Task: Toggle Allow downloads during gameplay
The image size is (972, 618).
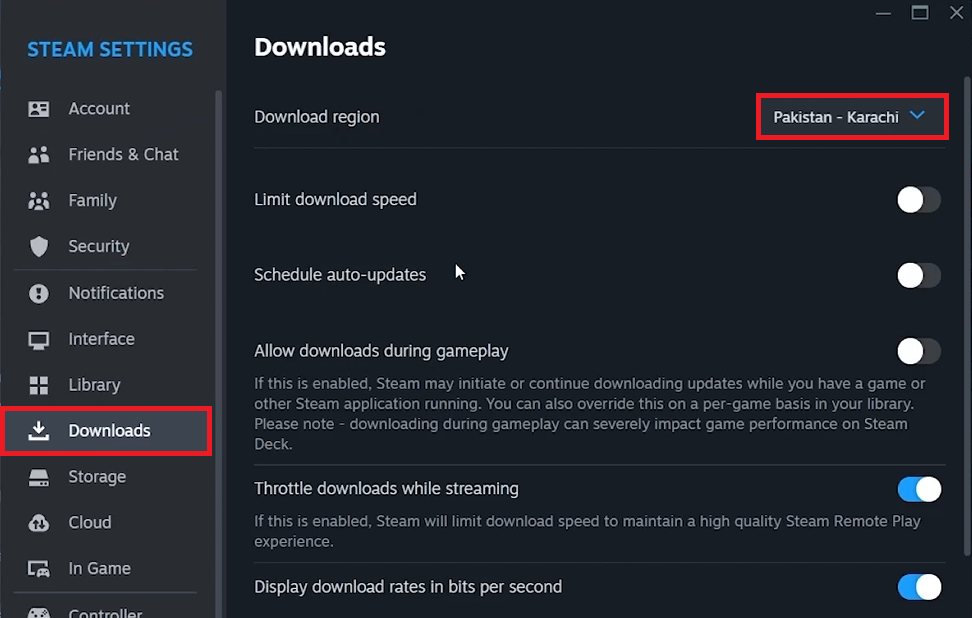Action: click(919, 351)
